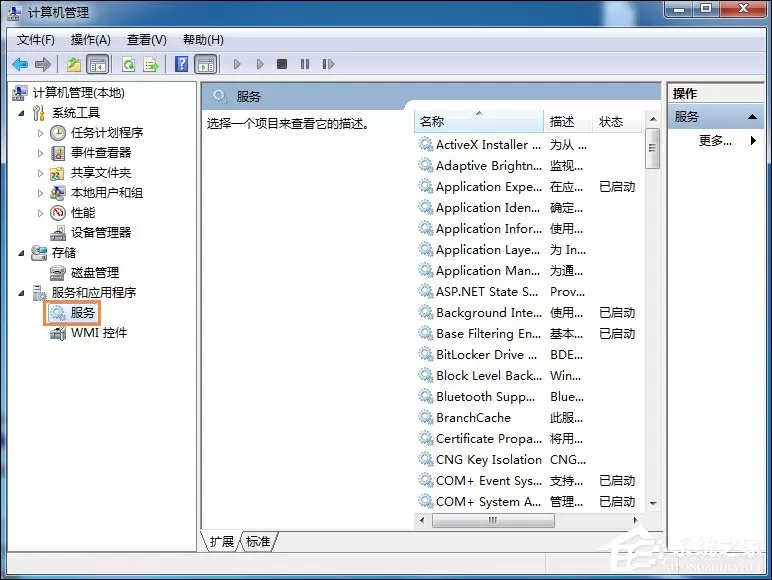Collapse the 服务和应用程序 tree node
772x580 pixels.
point(21,293)
